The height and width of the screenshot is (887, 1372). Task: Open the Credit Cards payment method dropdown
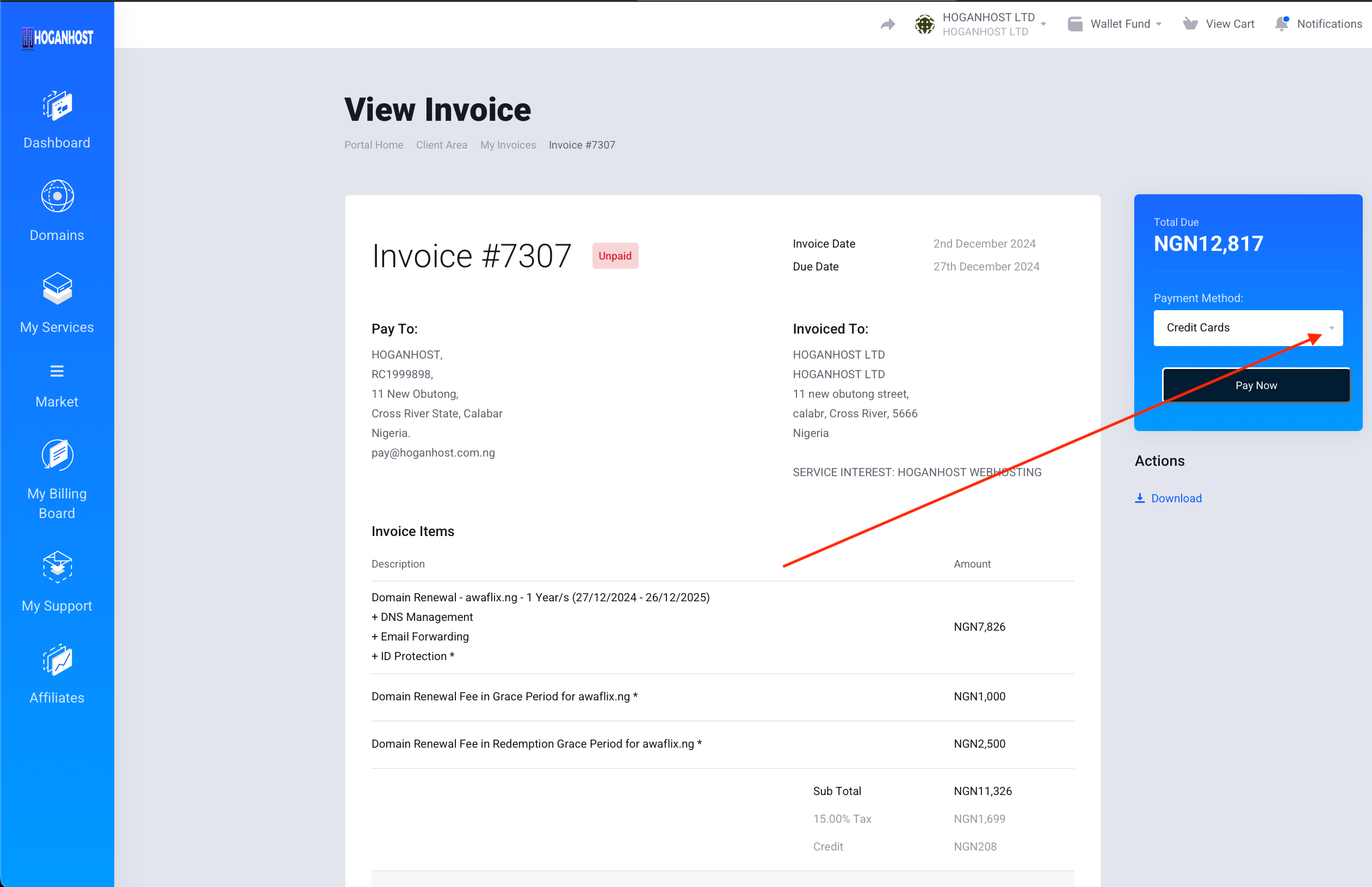(1247, 328)
